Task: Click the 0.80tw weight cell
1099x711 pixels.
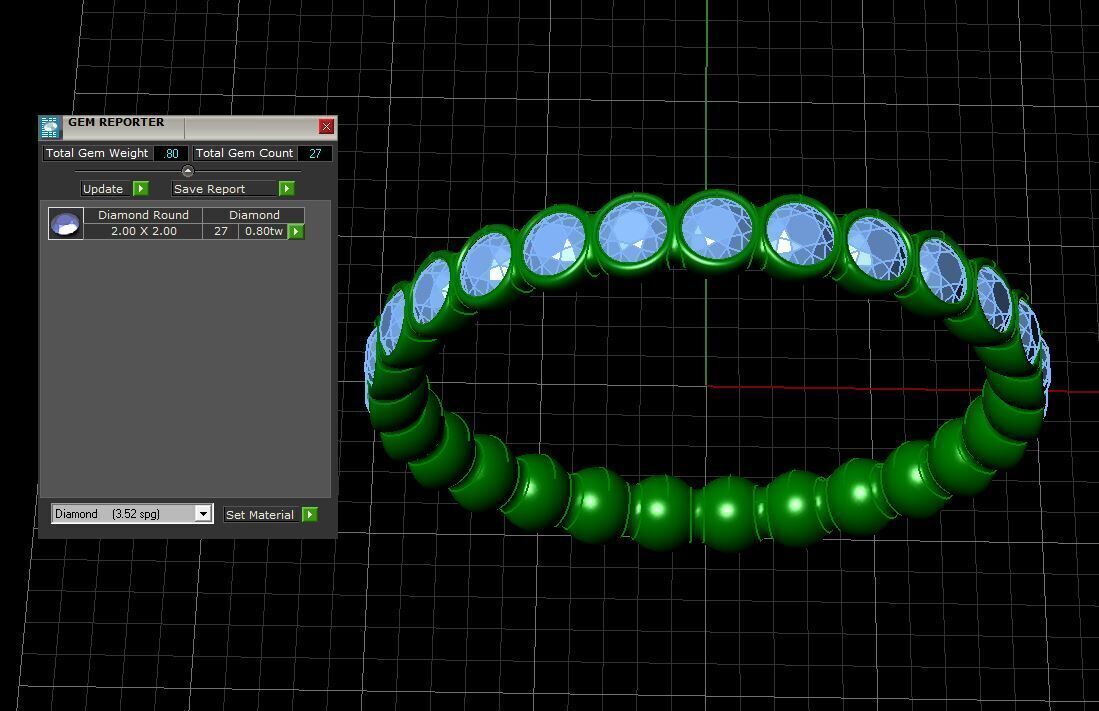Action: pyautogui.click(x=264, y=231)
